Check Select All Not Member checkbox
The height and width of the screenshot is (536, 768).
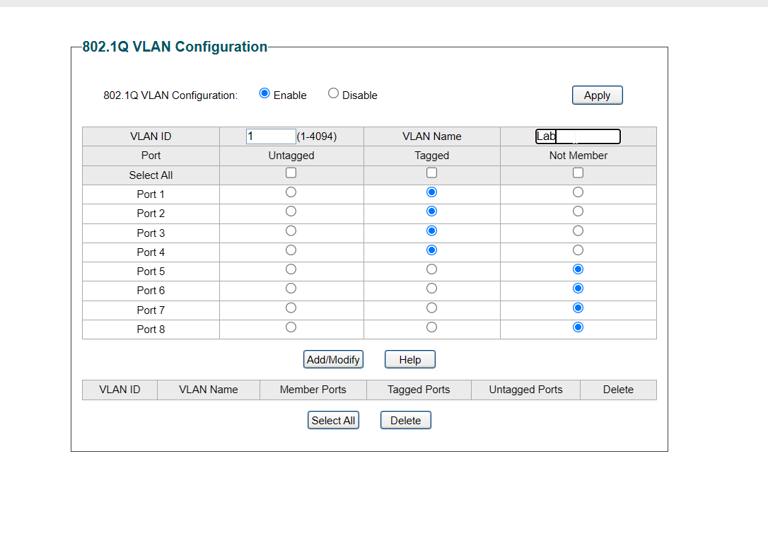tap(578, 173)
